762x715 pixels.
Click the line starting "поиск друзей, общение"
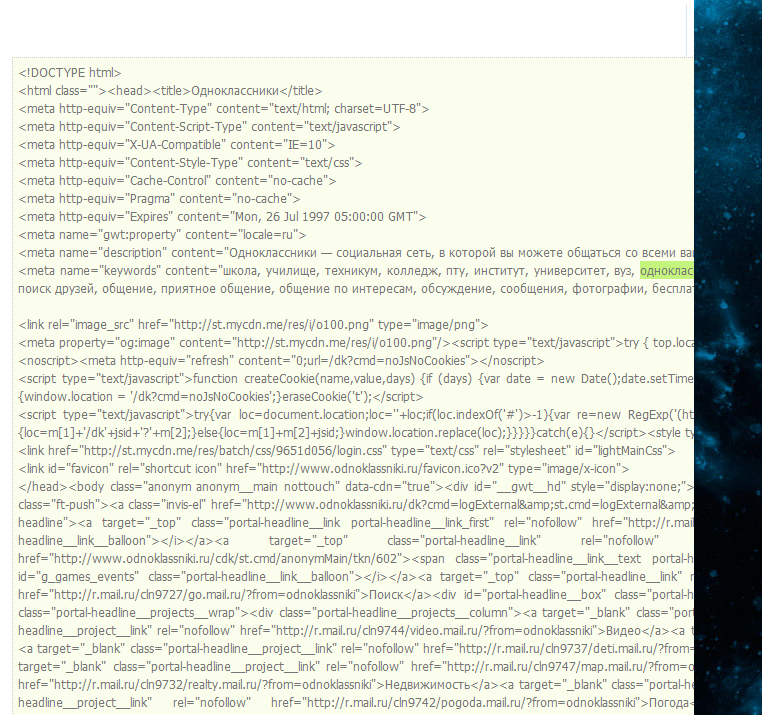pos(356,289)
